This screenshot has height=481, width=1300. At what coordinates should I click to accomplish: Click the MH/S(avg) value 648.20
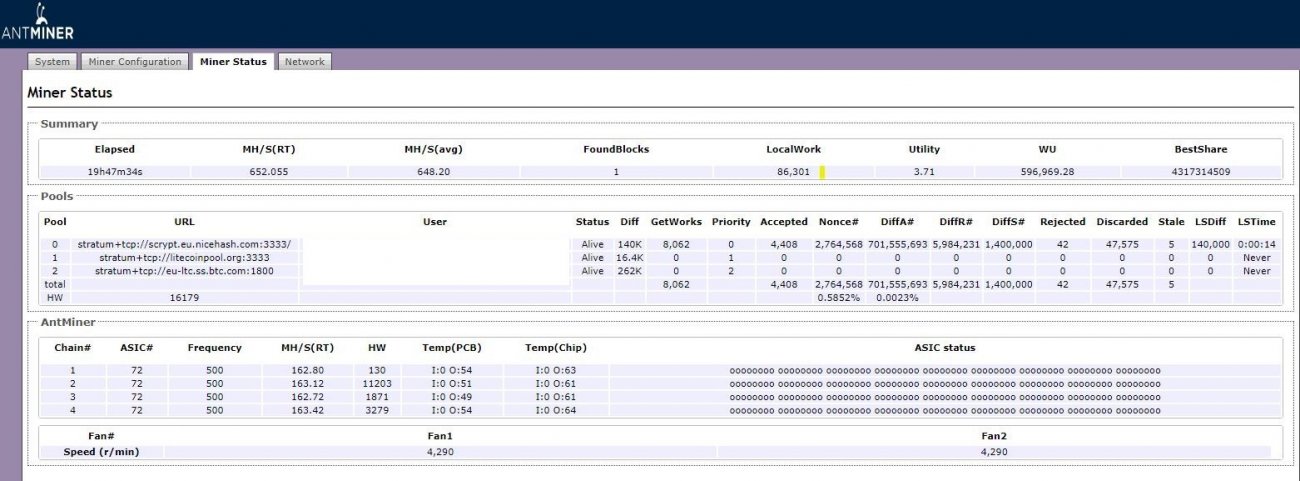(432, 172)
